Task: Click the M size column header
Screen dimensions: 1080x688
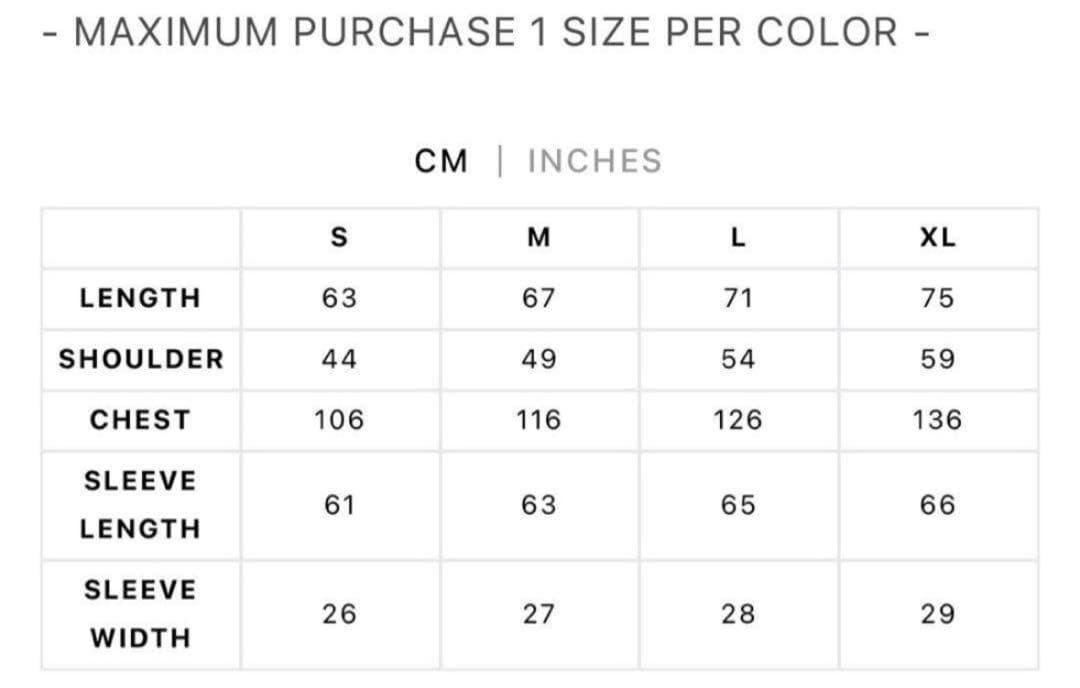Action: coord(539,238)
